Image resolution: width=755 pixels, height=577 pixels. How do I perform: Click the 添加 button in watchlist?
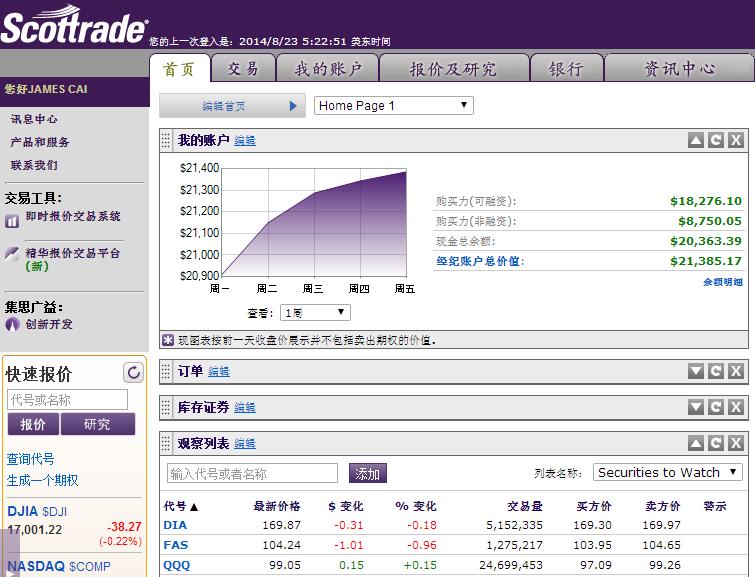[x=367, y=473]
